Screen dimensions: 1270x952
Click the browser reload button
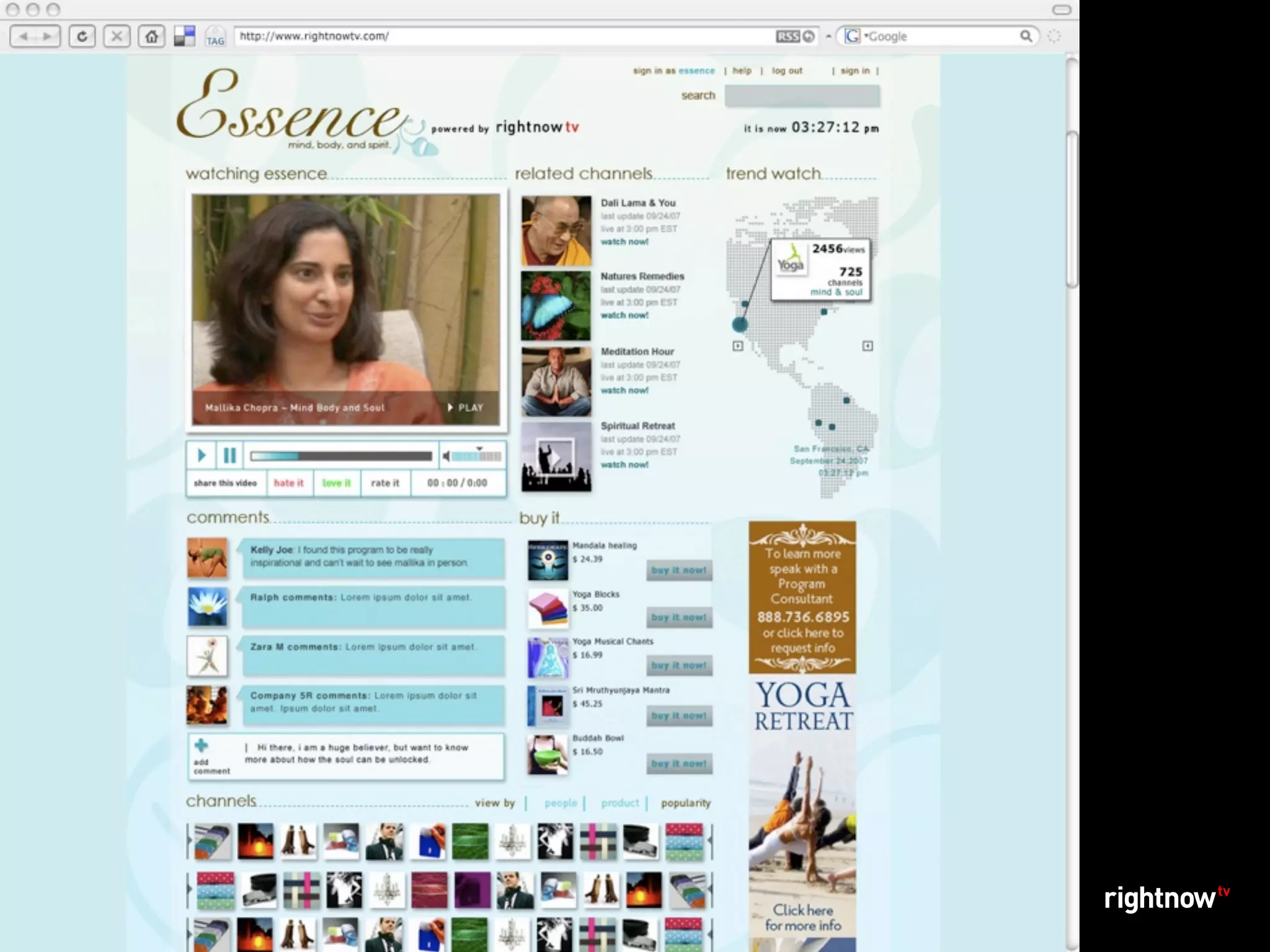tap(82, 37)
